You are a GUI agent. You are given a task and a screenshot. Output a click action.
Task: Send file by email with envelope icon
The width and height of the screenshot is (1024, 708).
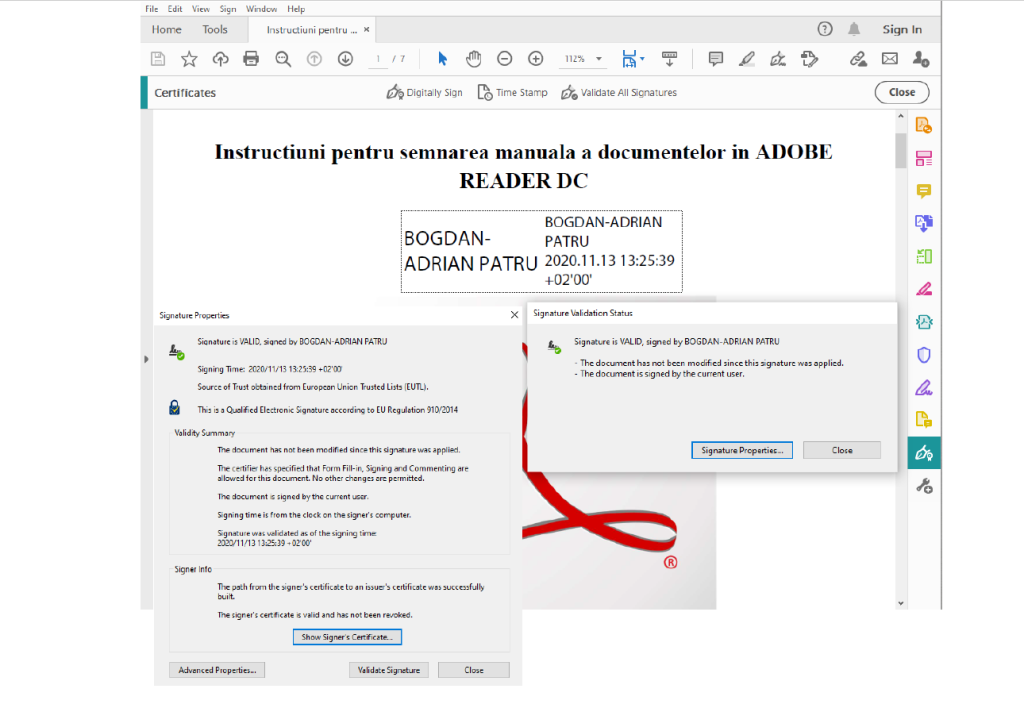891,58
